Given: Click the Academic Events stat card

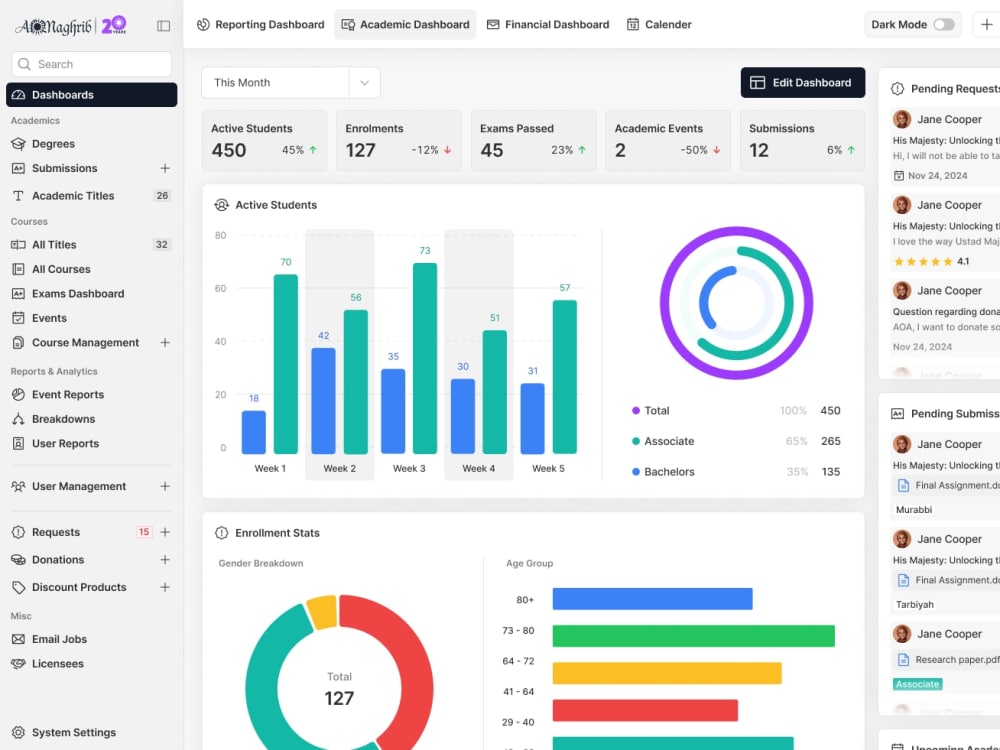Looking at the screenshot, I should 668,140.
